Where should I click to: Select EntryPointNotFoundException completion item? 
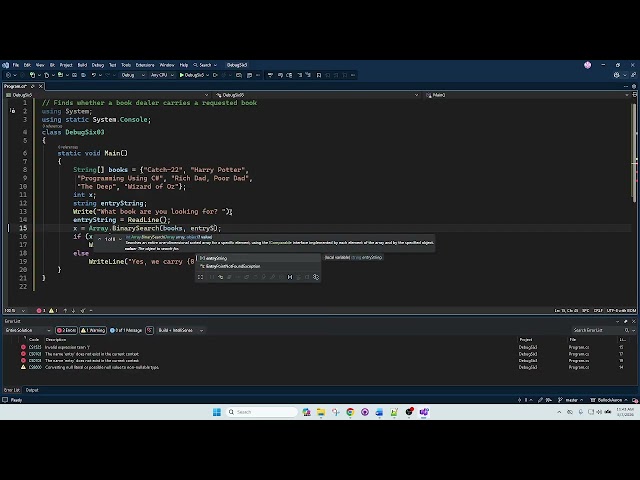click(258, 266)
